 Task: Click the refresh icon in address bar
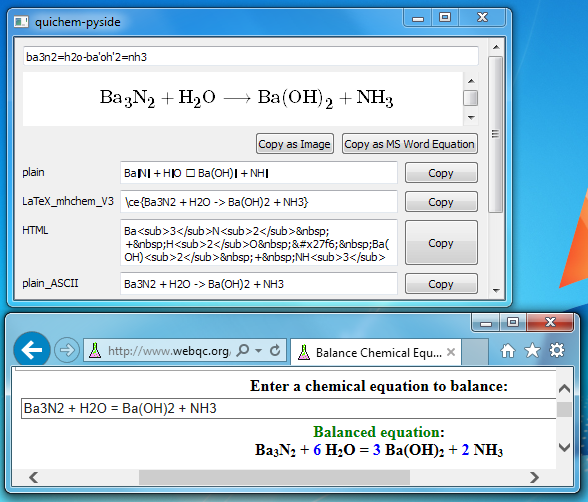(275, 351)
